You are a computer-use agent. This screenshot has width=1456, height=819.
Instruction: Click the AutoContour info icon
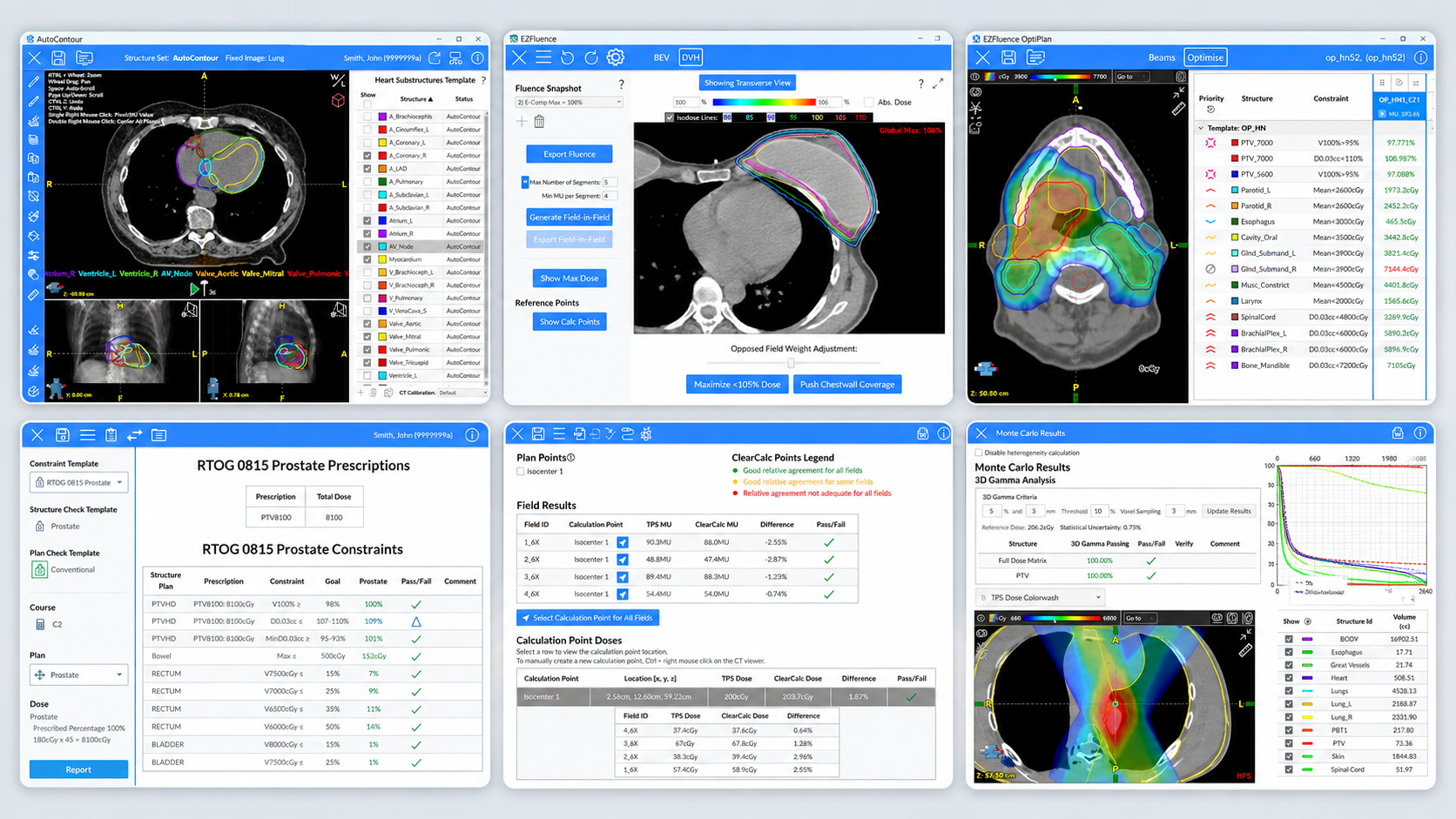click(477, 58)
